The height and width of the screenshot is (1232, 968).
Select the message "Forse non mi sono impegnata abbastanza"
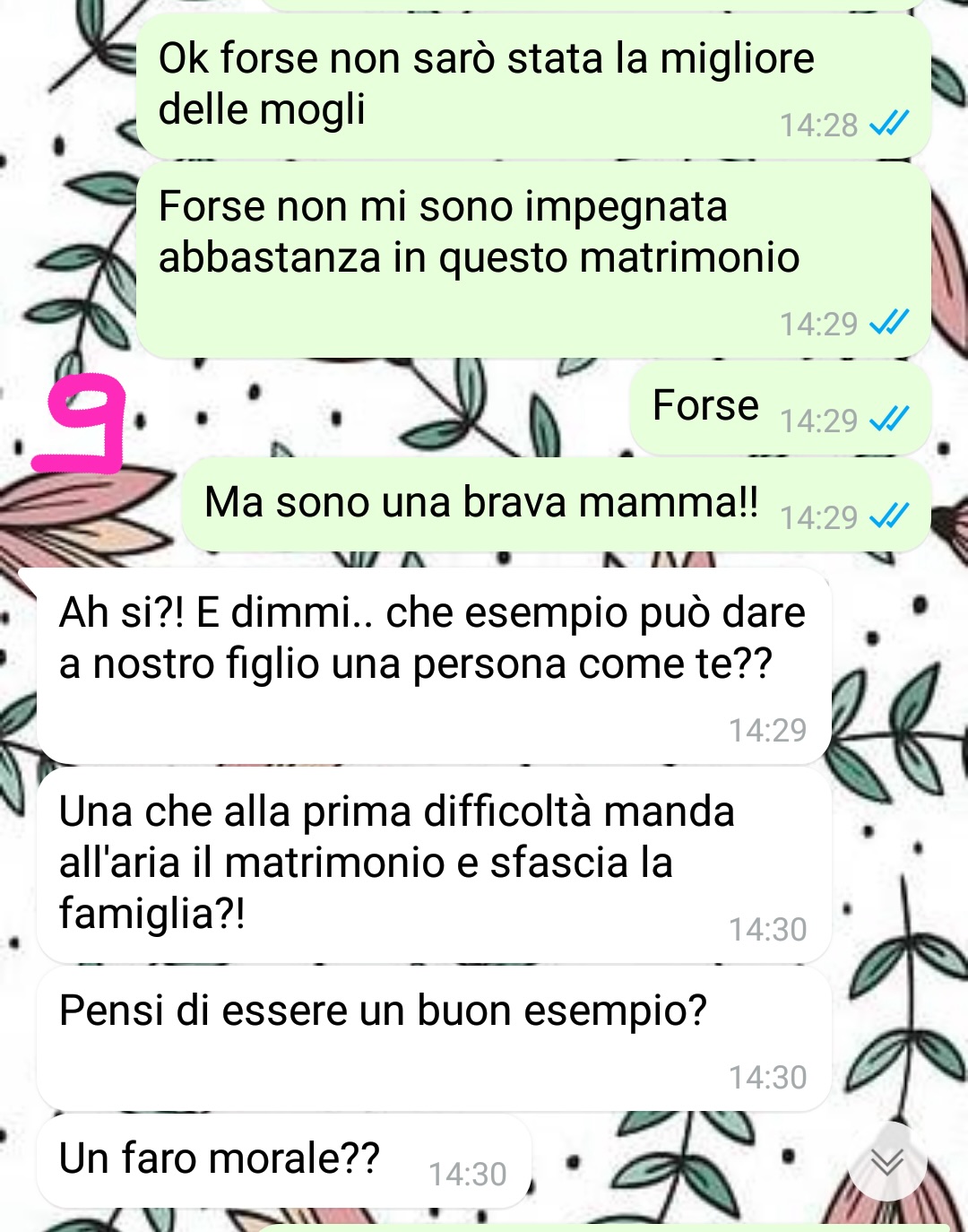[x=533, y=260]
